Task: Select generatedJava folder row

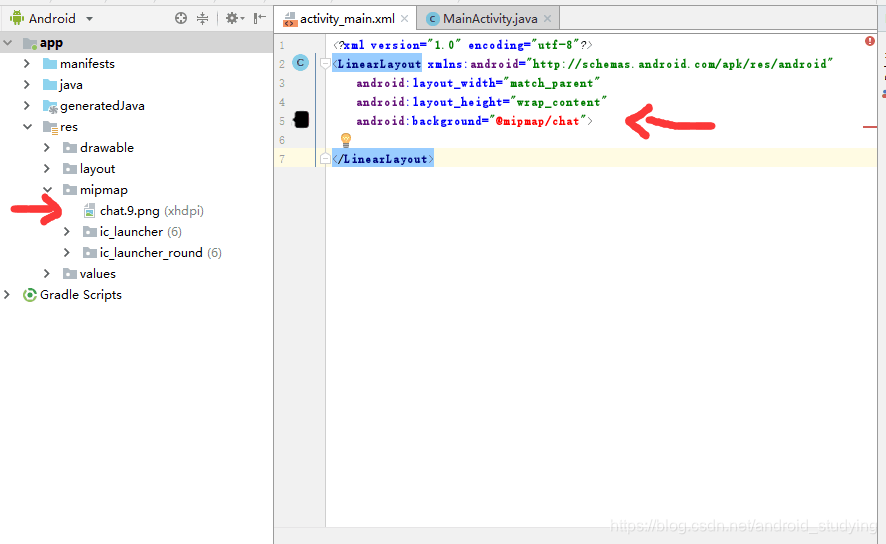Action: pyautogui.click(x=136, y=106)
